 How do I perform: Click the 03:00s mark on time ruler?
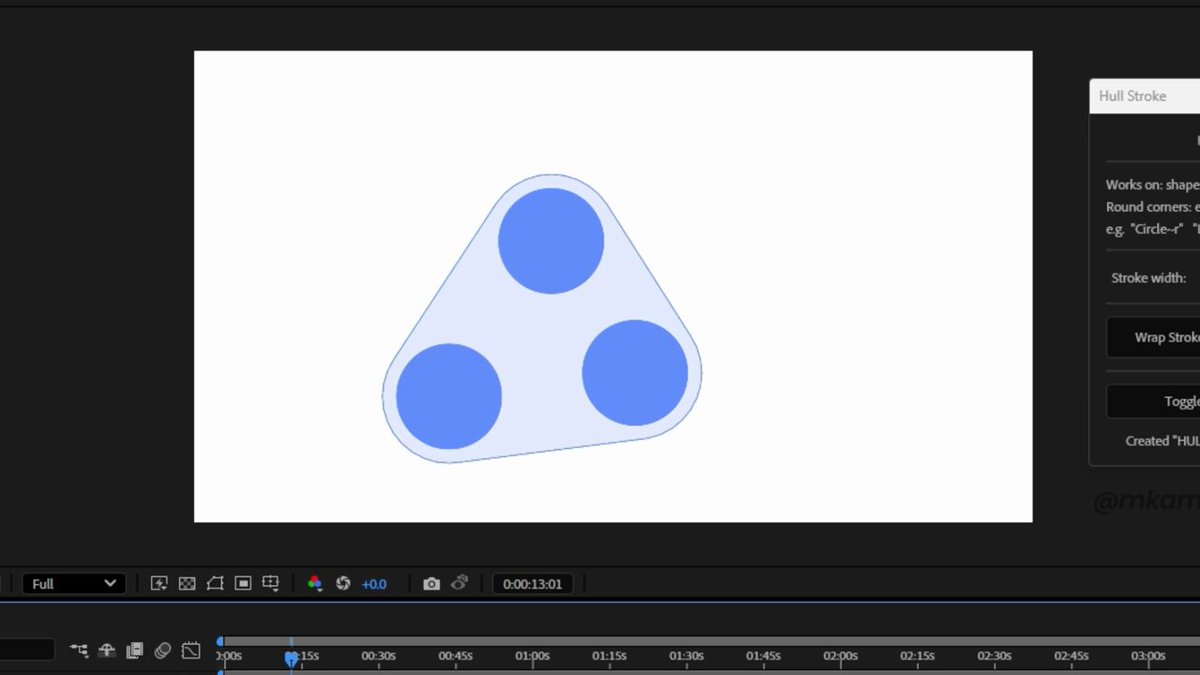point(1148,656)
